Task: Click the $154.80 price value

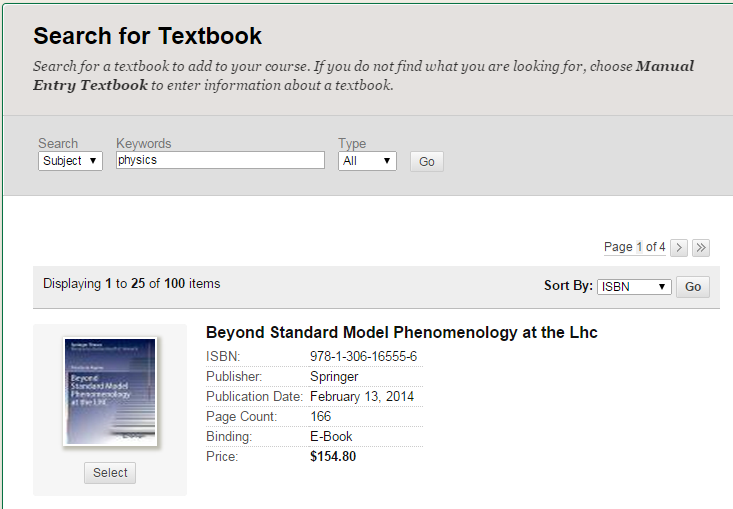Action: [x=333, y=457]
